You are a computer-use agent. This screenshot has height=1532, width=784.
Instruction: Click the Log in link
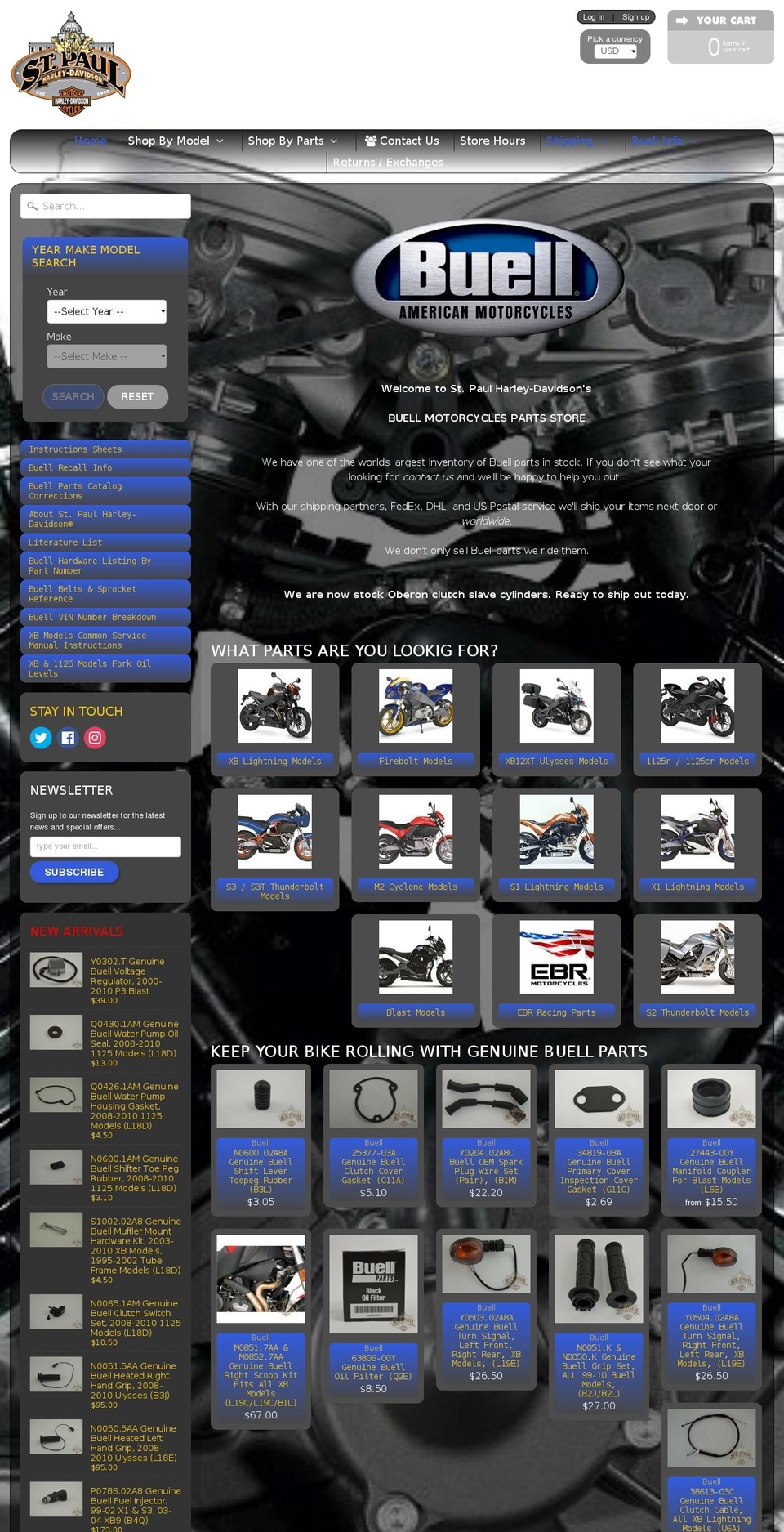coord(594,17)
